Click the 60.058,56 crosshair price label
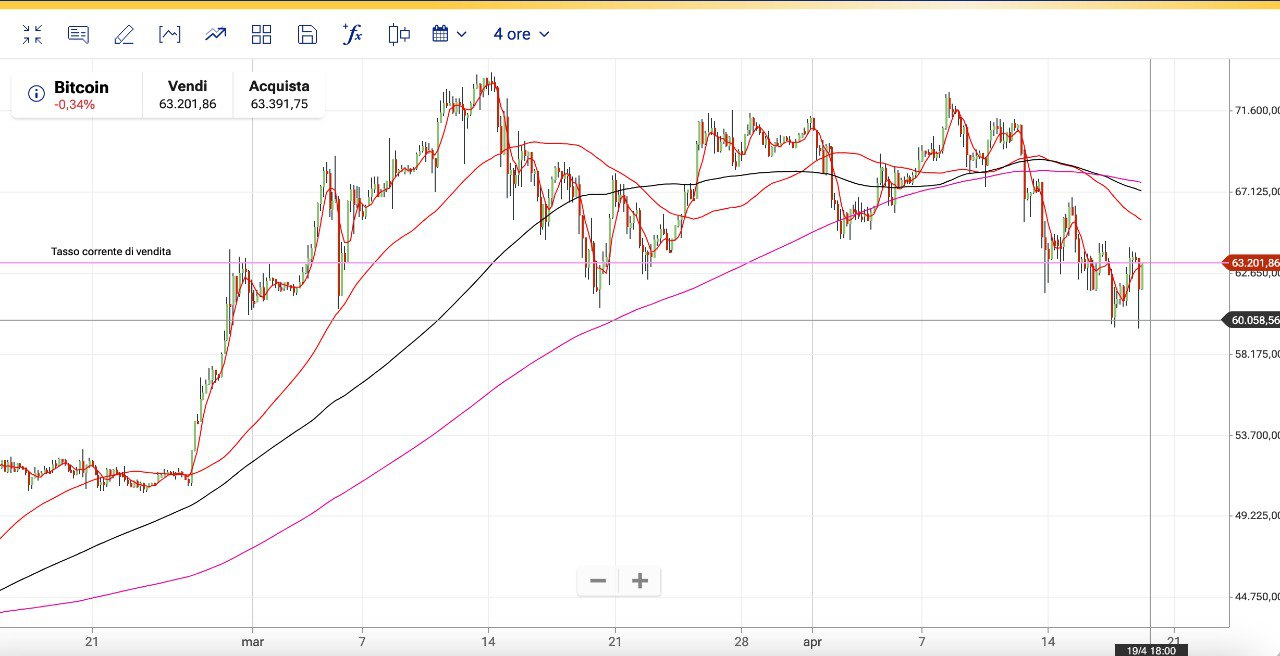 [1251, 320]
